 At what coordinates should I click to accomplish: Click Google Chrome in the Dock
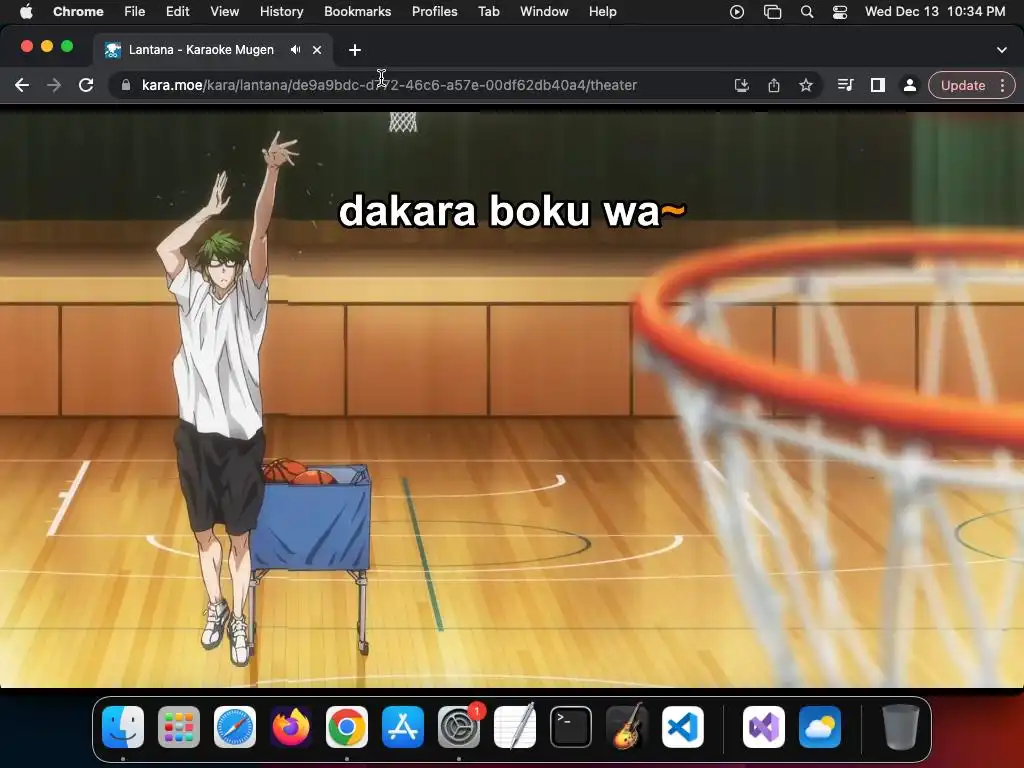pyautogui.click(x=347, y=727)
